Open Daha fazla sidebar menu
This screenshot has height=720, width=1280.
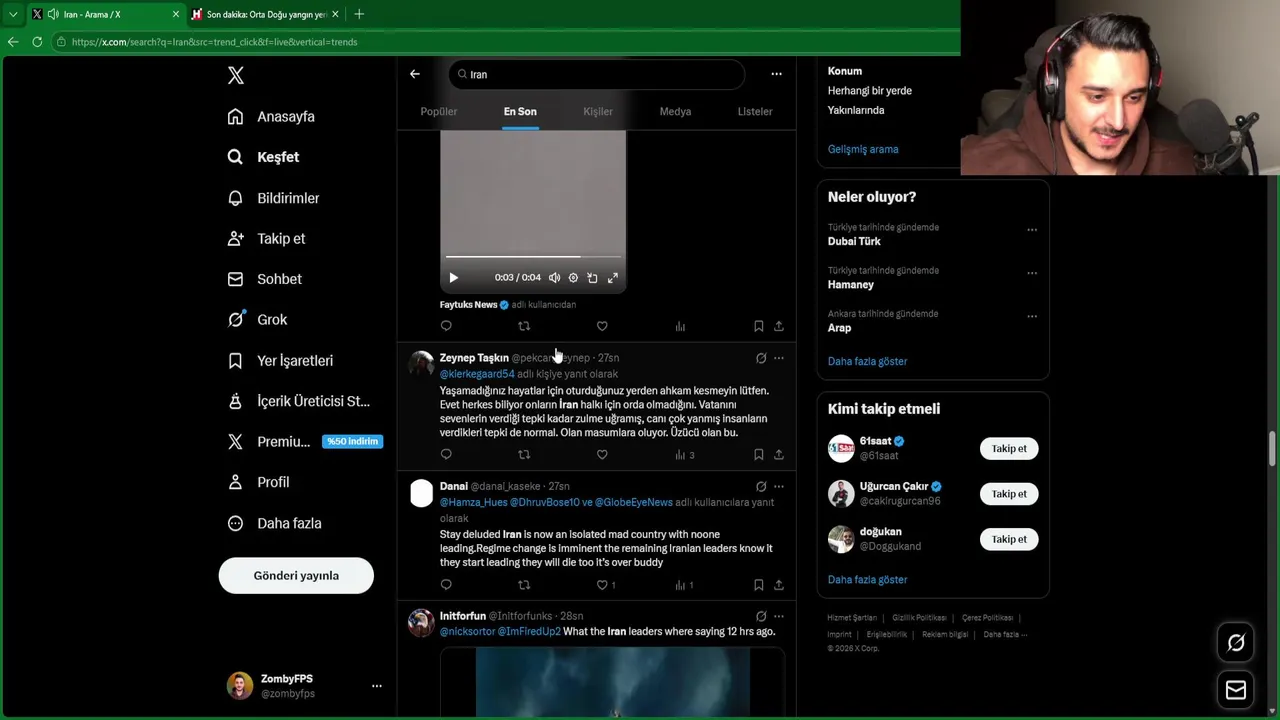click(x=274, y=523)
